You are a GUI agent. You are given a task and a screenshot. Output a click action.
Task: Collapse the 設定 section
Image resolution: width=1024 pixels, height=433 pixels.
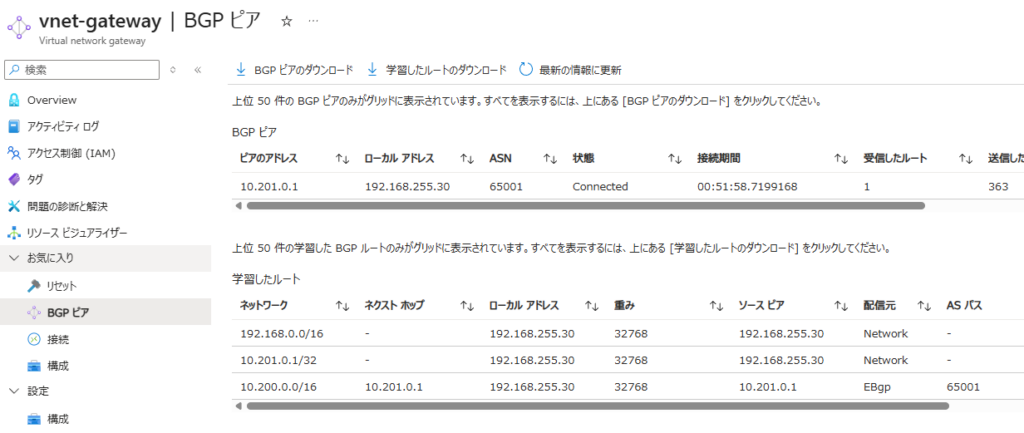(x=14, y=391)
